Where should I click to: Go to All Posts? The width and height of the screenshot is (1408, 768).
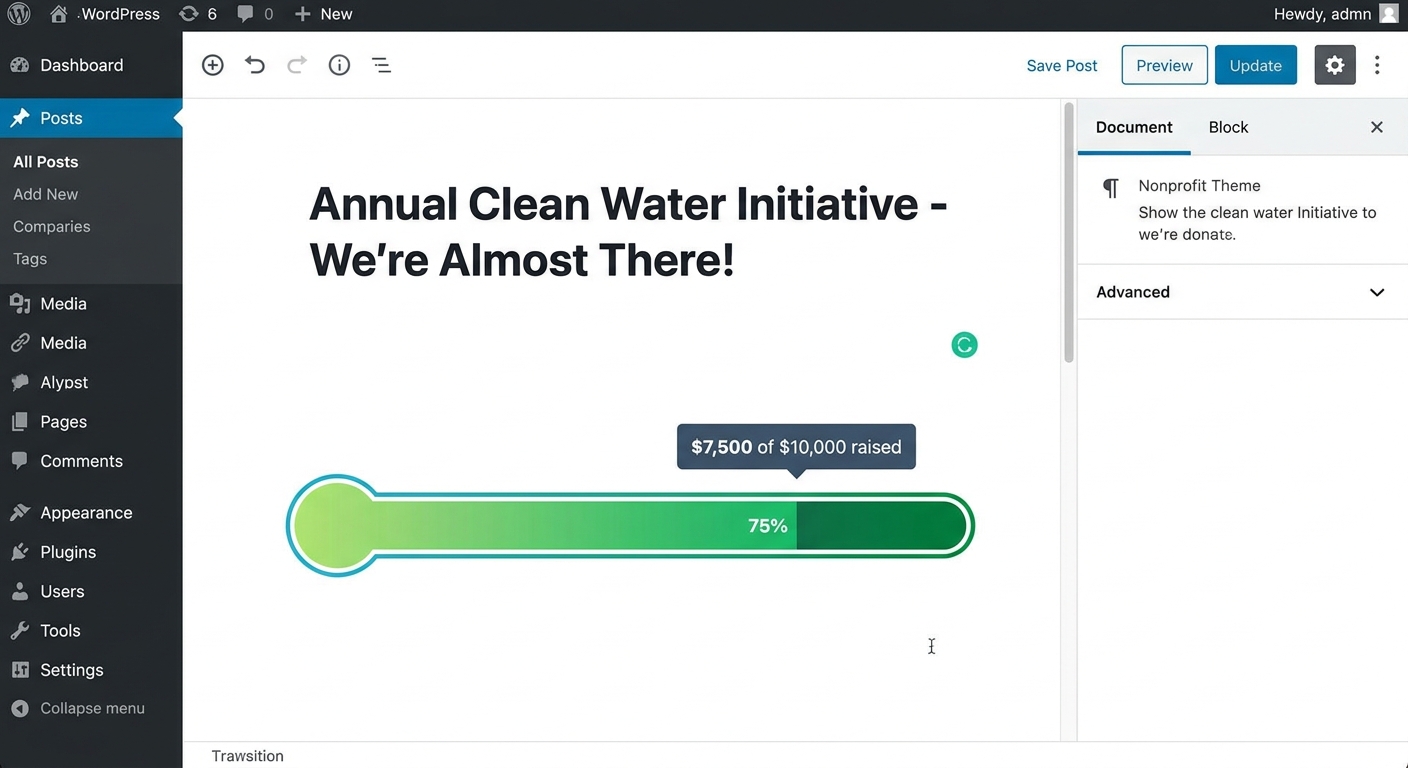(x=45, y=161)
